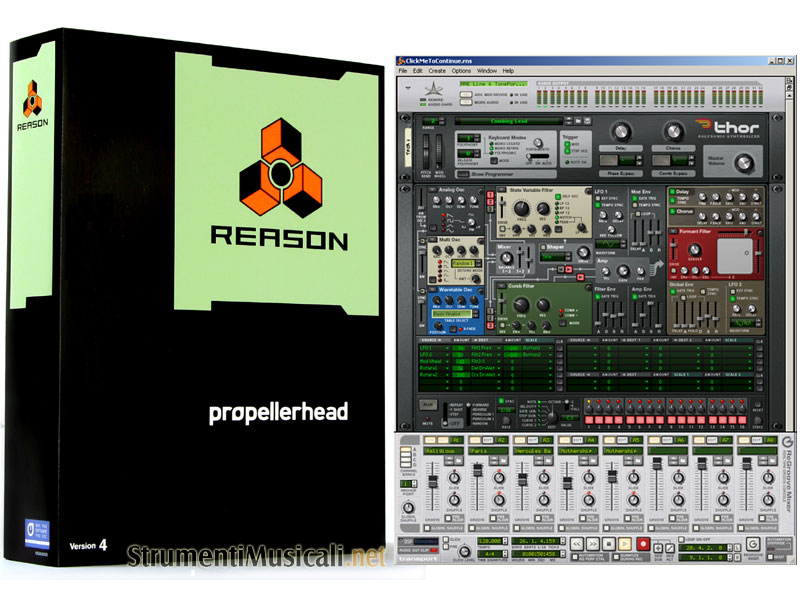Open the File menu

404,71
